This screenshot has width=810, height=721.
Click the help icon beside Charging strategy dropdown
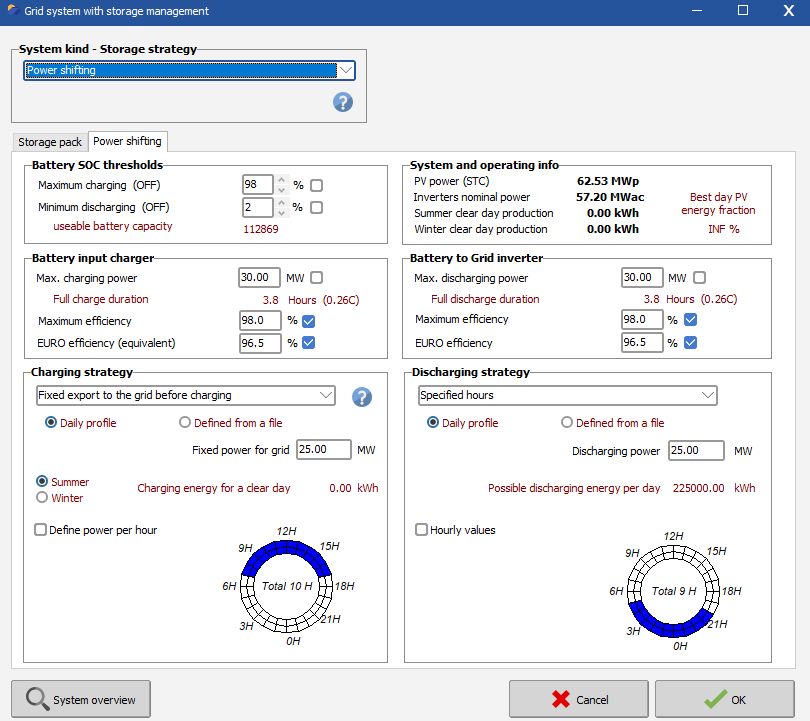click(362, 396)
